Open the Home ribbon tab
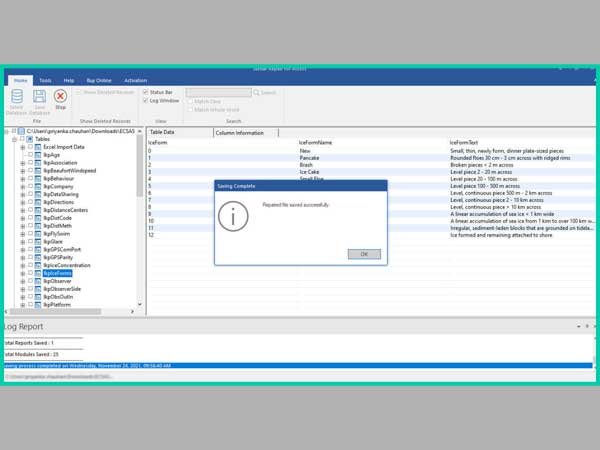Image resolution: width=600 pixels, height=450 pixels. [20, 80]
